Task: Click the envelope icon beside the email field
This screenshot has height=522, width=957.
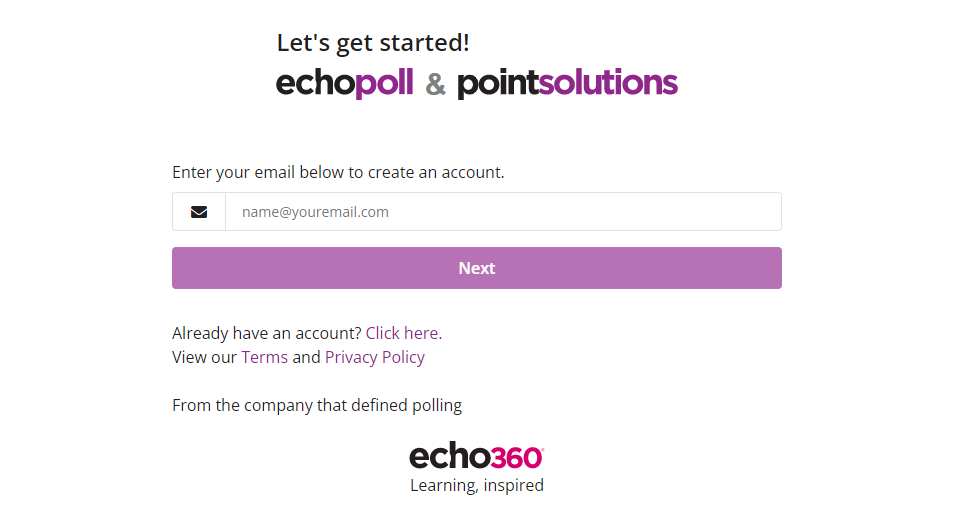Action: point(199,212)
